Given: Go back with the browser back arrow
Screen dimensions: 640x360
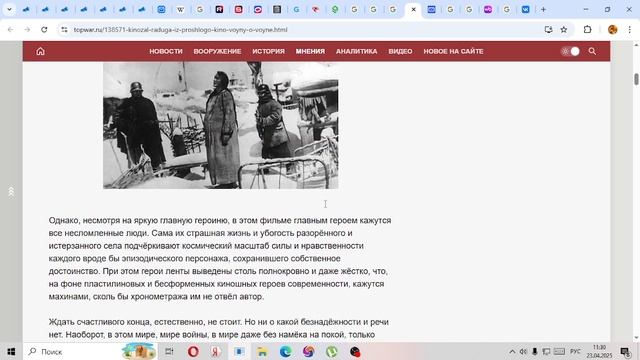Looking at the screenshot, I should [x=11, y=29].
